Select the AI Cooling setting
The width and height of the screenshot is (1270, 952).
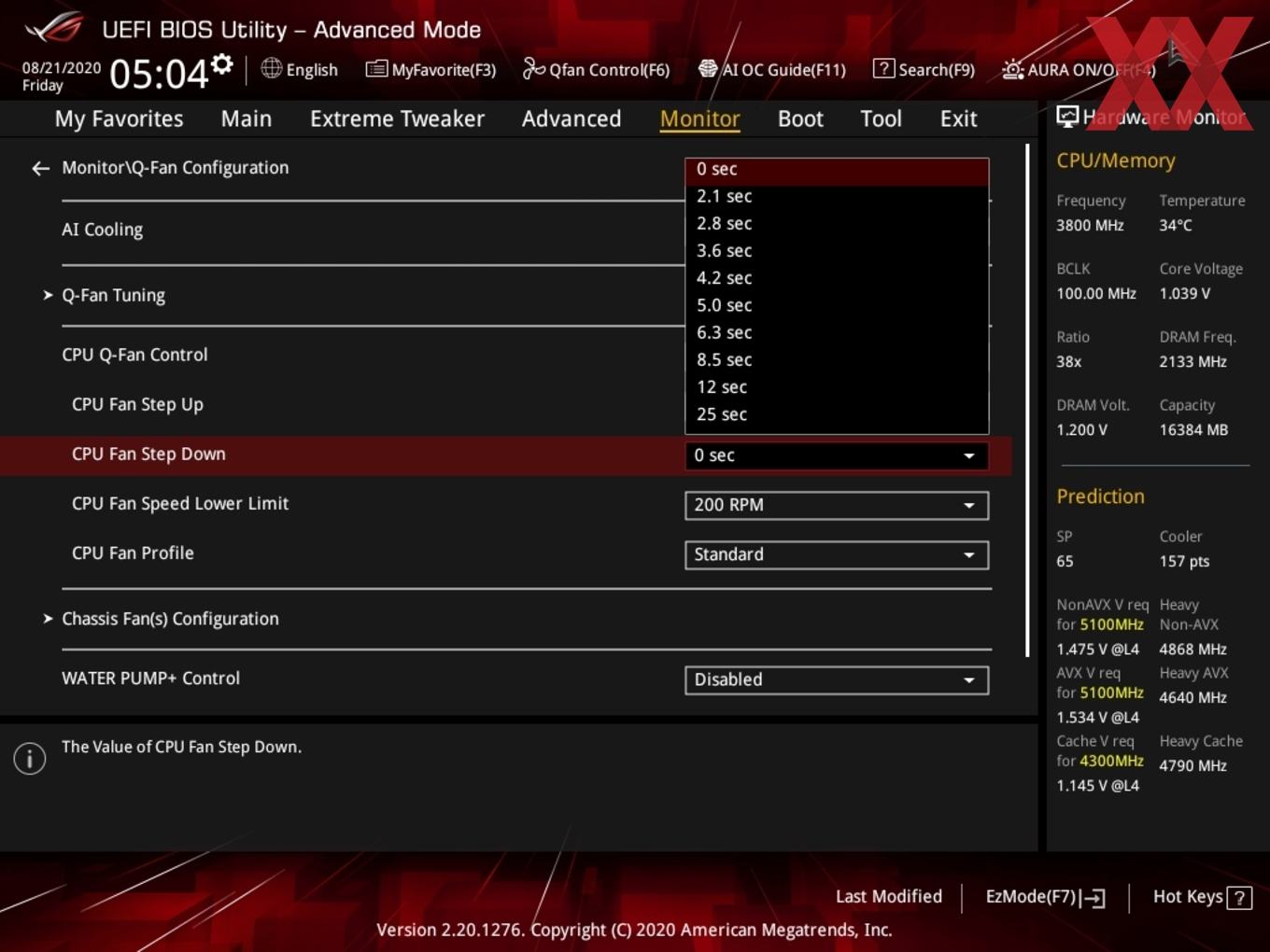[103, 230]
